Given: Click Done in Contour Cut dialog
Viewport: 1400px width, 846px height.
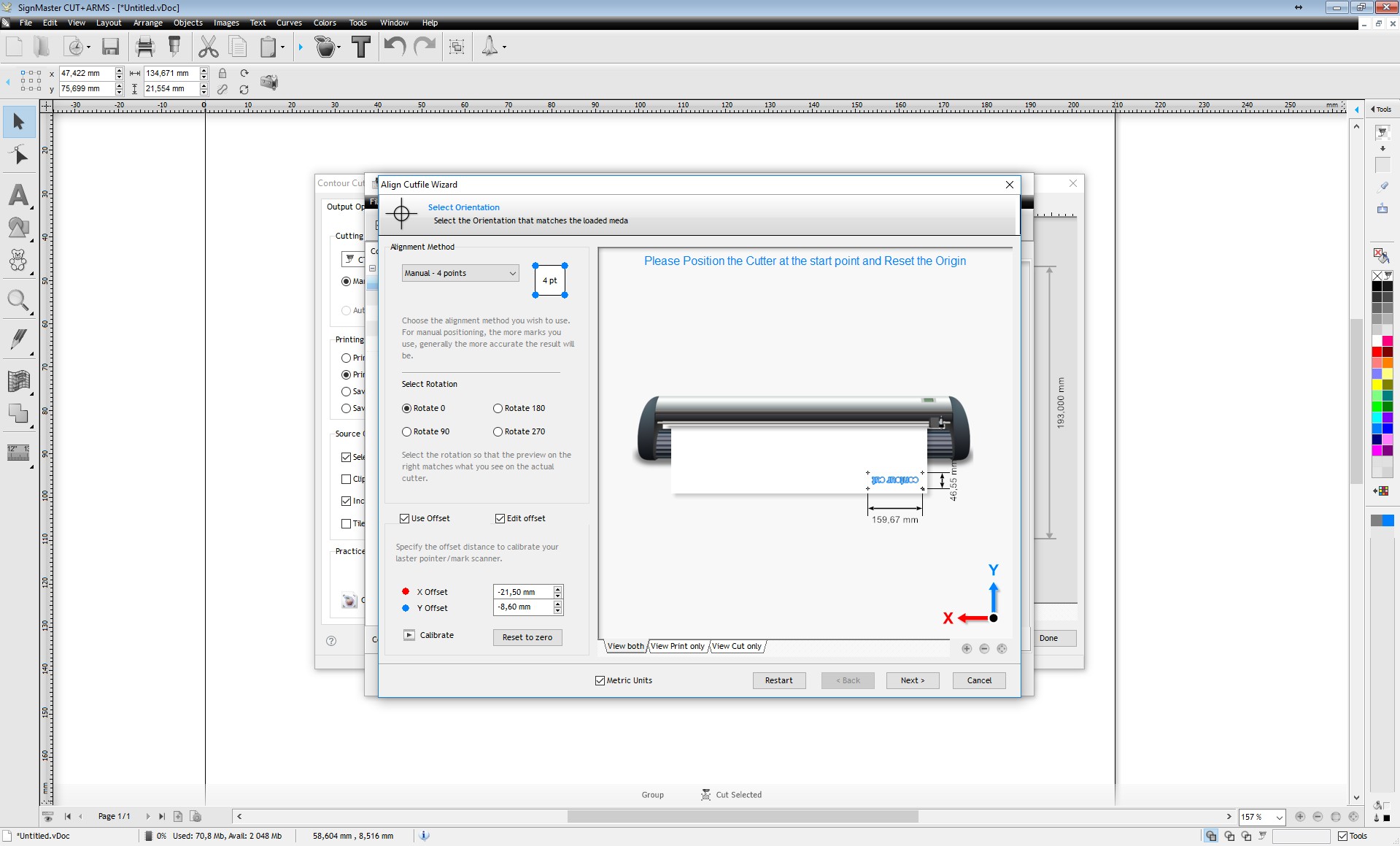Looking at the screenshot, I should (x=1048, y=638).
